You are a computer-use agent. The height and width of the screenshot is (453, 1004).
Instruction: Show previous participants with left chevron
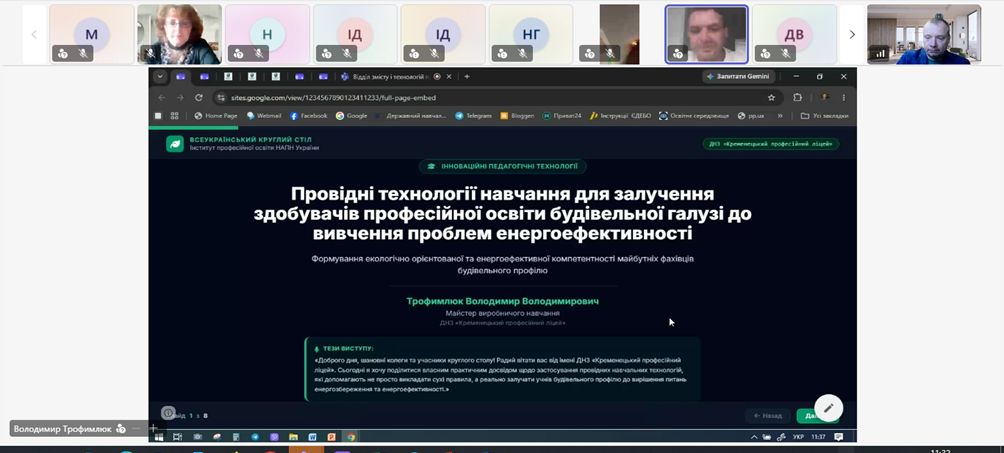(35, 35)
